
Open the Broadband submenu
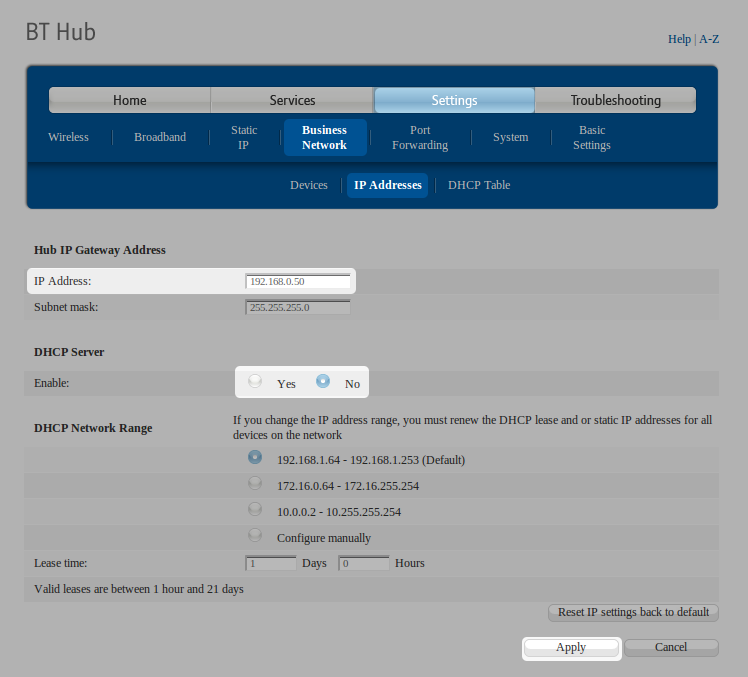[160, 137]
